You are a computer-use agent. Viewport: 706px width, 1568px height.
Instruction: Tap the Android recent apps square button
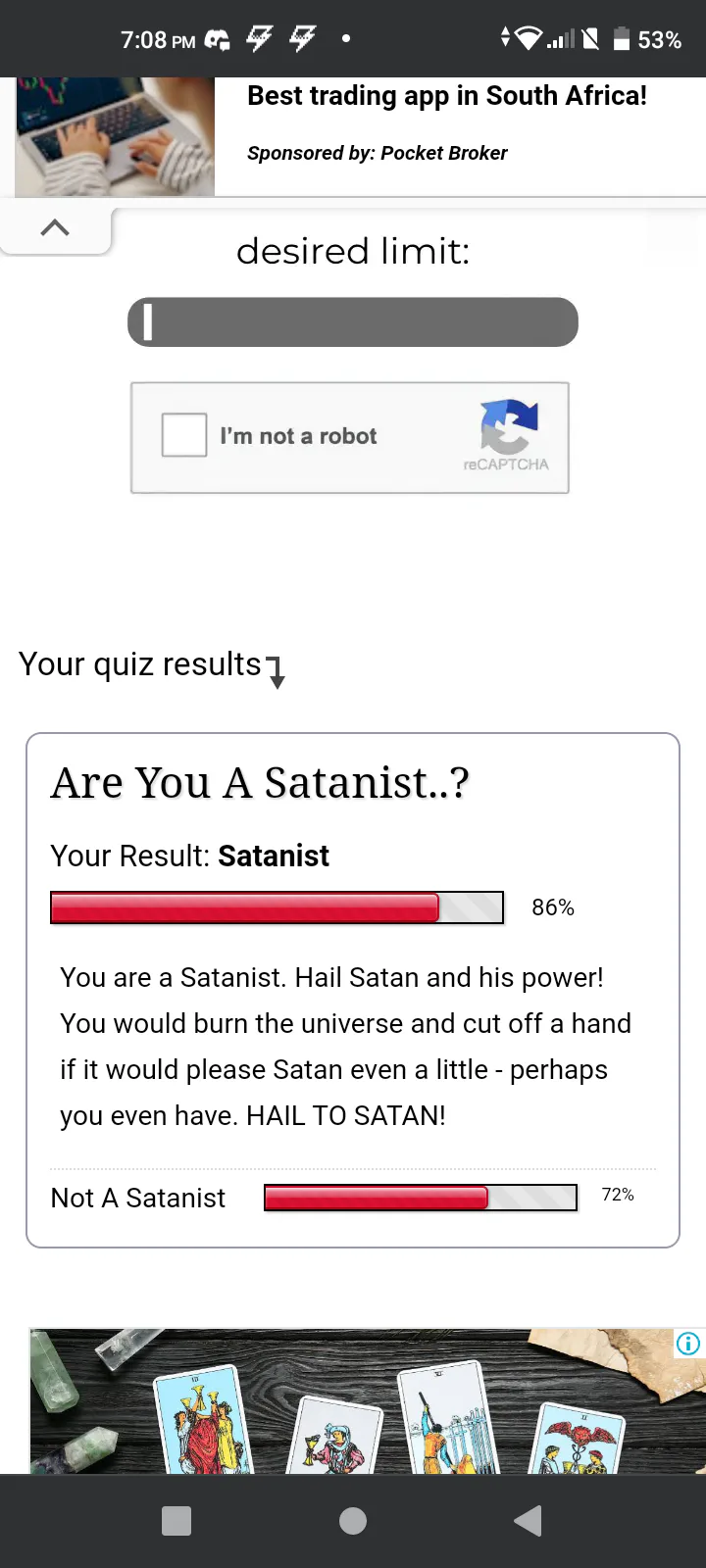tap(176, 1521)
